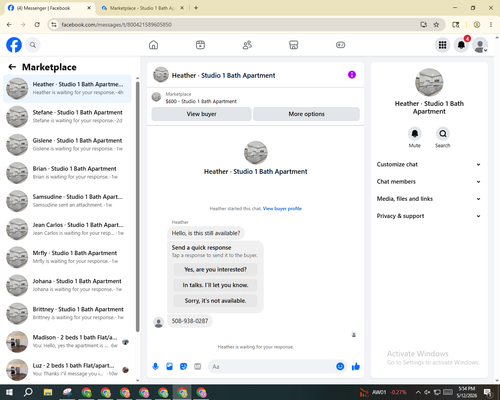Expand Customize chat section
The image size is (500, 400).
429,164
